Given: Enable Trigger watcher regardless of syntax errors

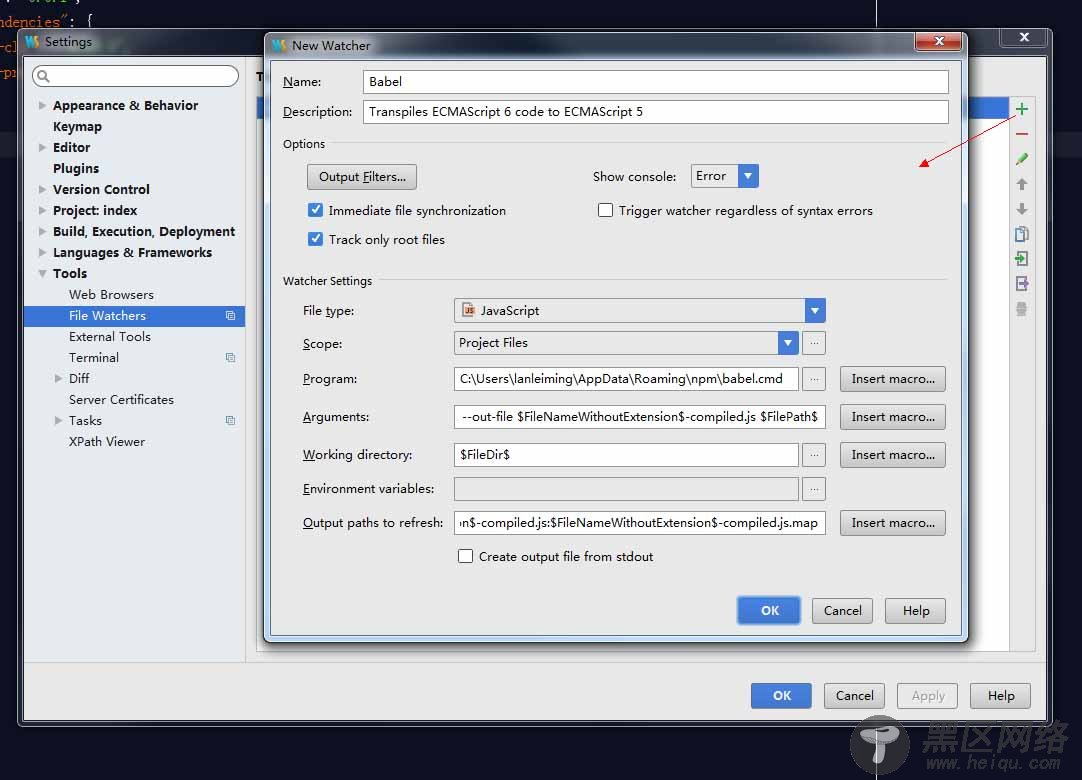Looking at the screenshot, I should pyautogui.click(x=605, y=210).
